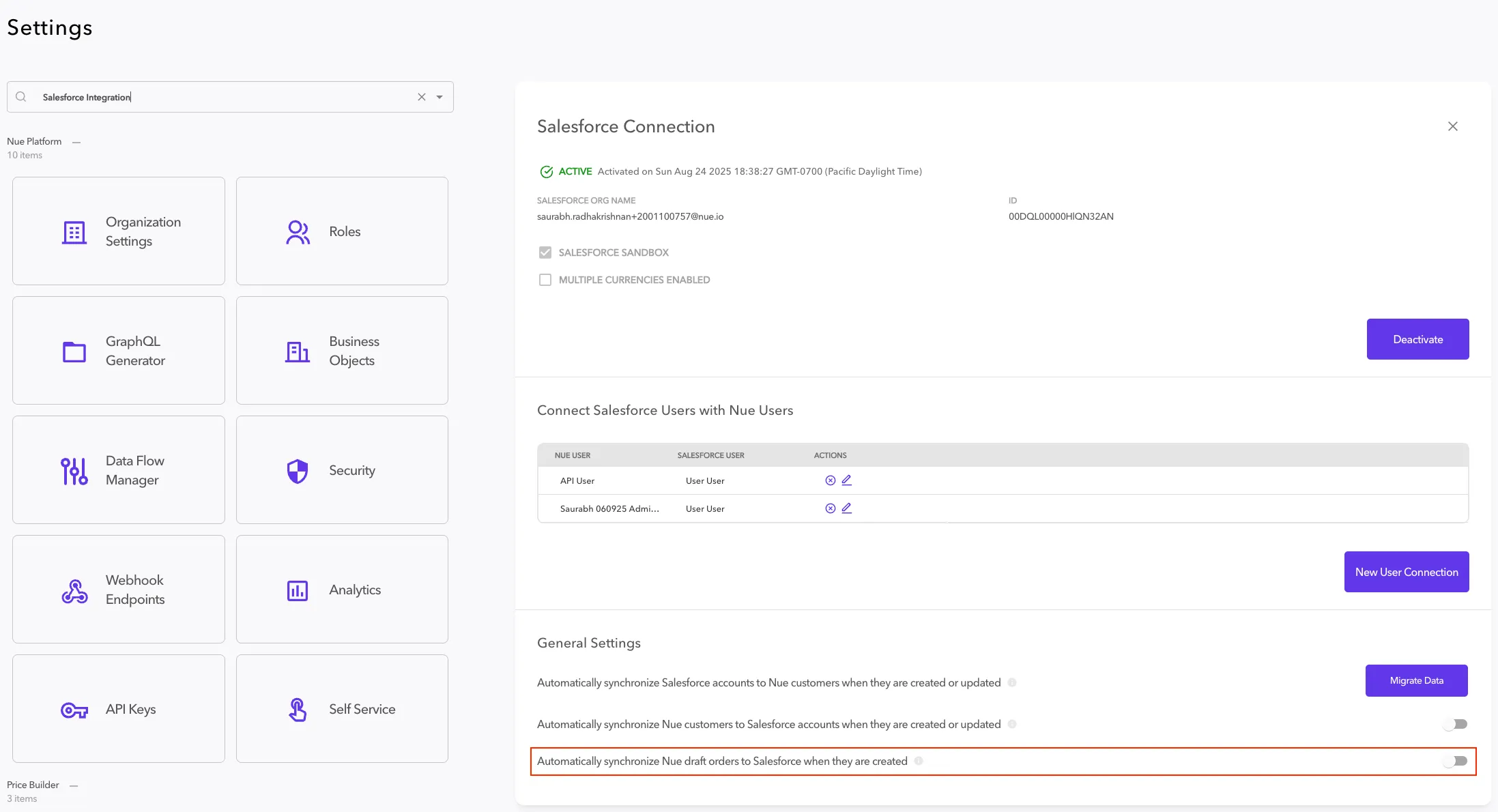Click the NUE USER column header
This screenshot has width=1498, height=812.
(x=573, y=455)
